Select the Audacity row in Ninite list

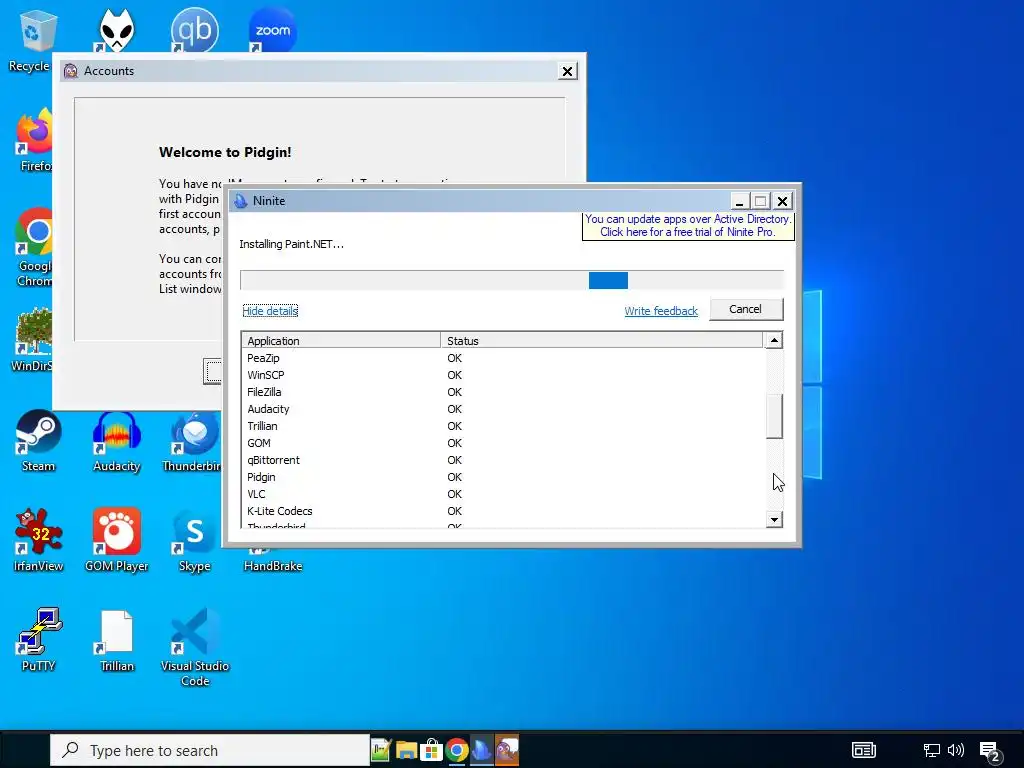click(502, 409)
